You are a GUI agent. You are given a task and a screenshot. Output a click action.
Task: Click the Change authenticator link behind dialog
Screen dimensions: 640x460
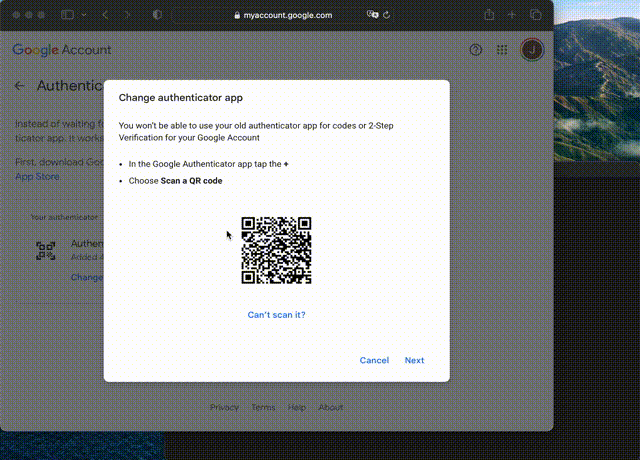point(87,278)
